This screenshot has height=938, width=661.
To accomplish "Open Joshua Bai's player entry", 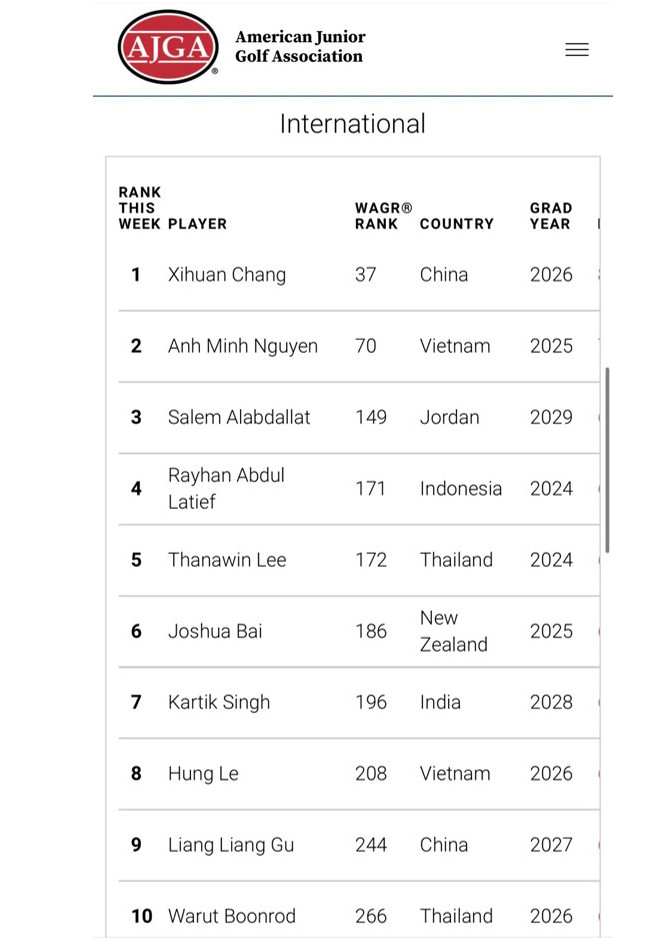I will [x=215, y=631].
